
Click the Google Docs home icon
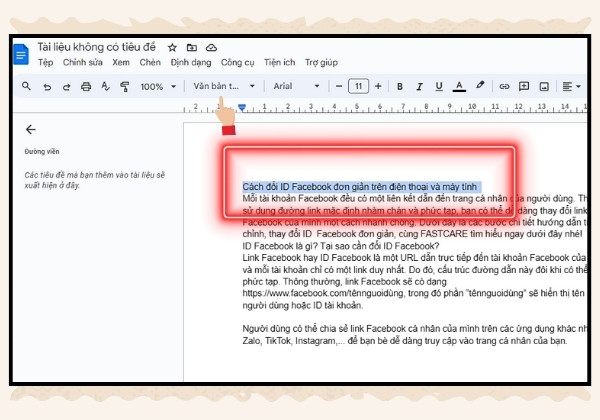[21, 54]
